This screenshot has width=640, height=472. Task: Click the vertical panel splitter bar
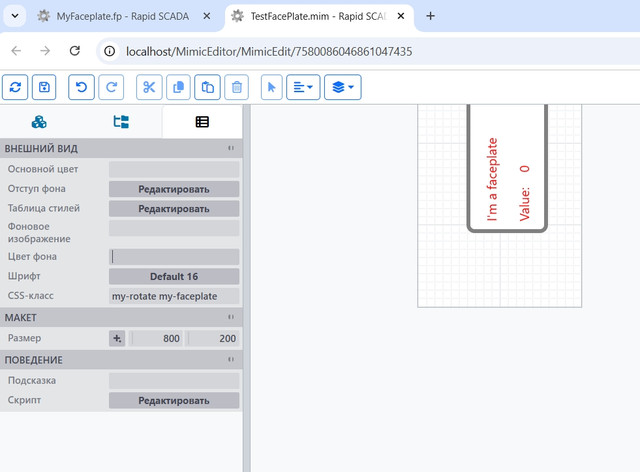(247, 288)
